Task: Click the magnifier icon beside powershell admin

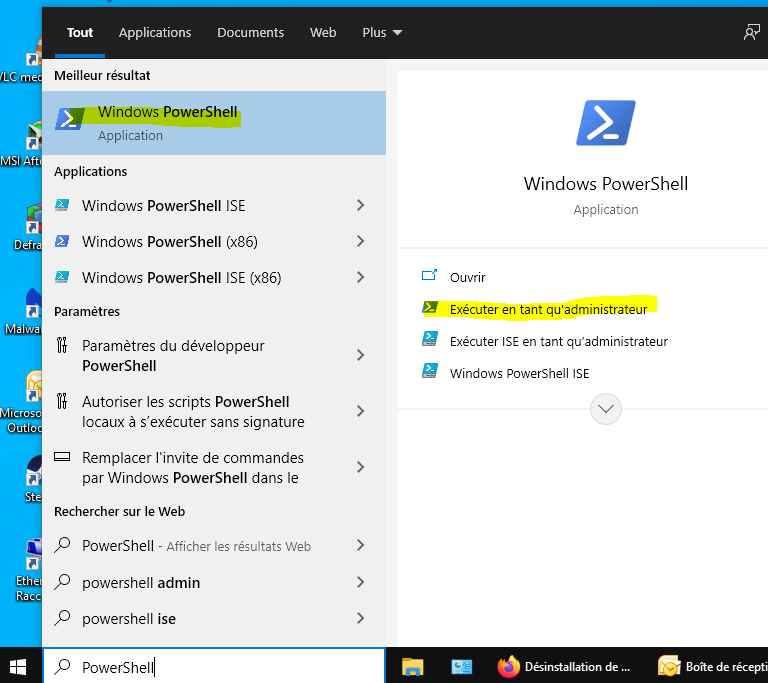Action: point(62,582)
